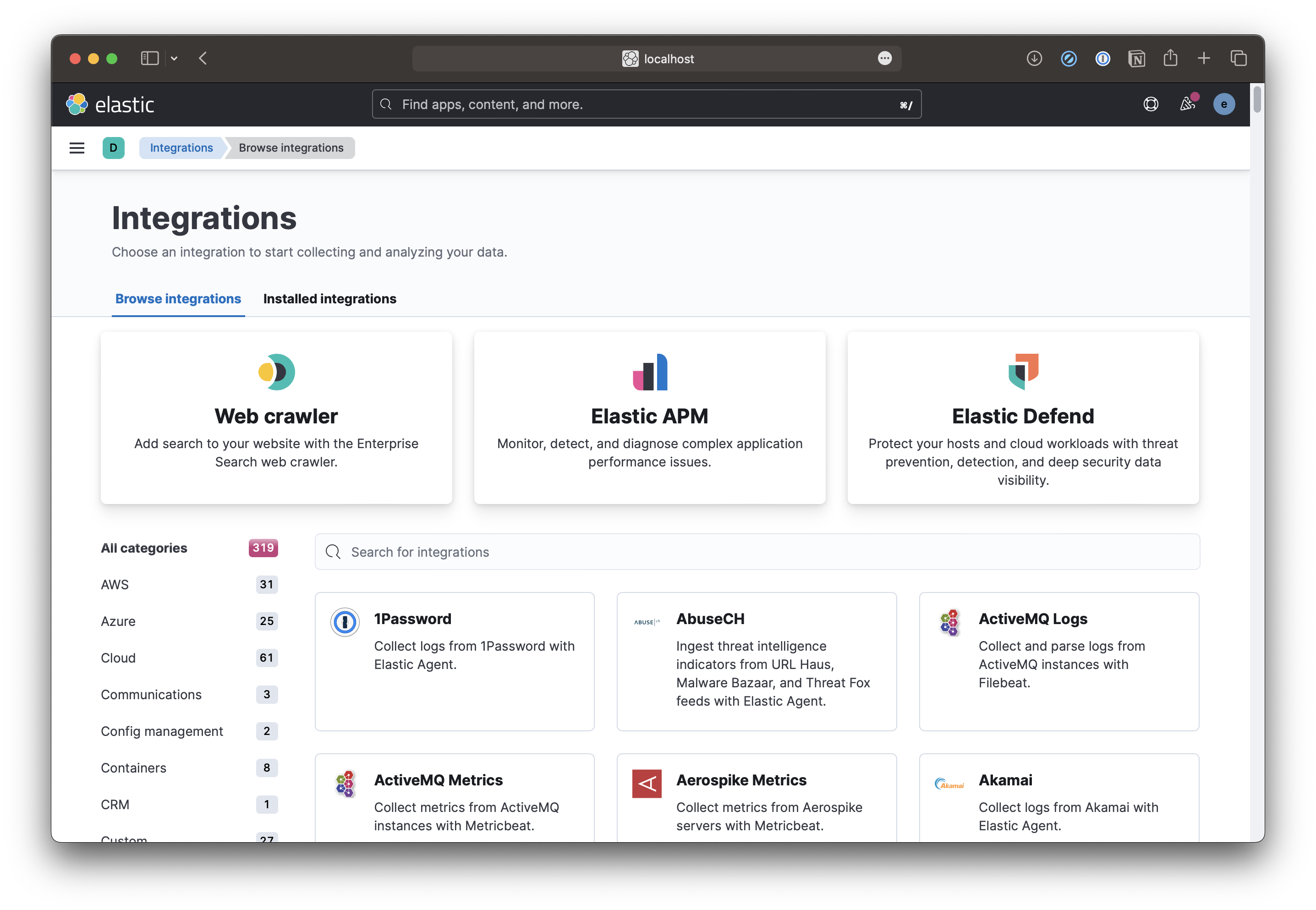Expand the sidebar dropdown chevron in Safari
Screen dimensions: 1316x910
click(175, 58)
